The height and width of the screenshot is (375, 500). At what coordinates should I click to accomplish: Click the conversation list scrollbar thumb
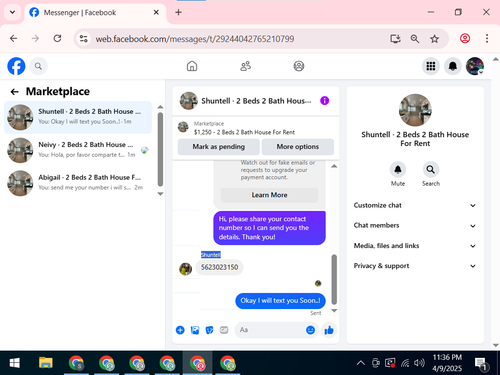click(x=160, y=149)
